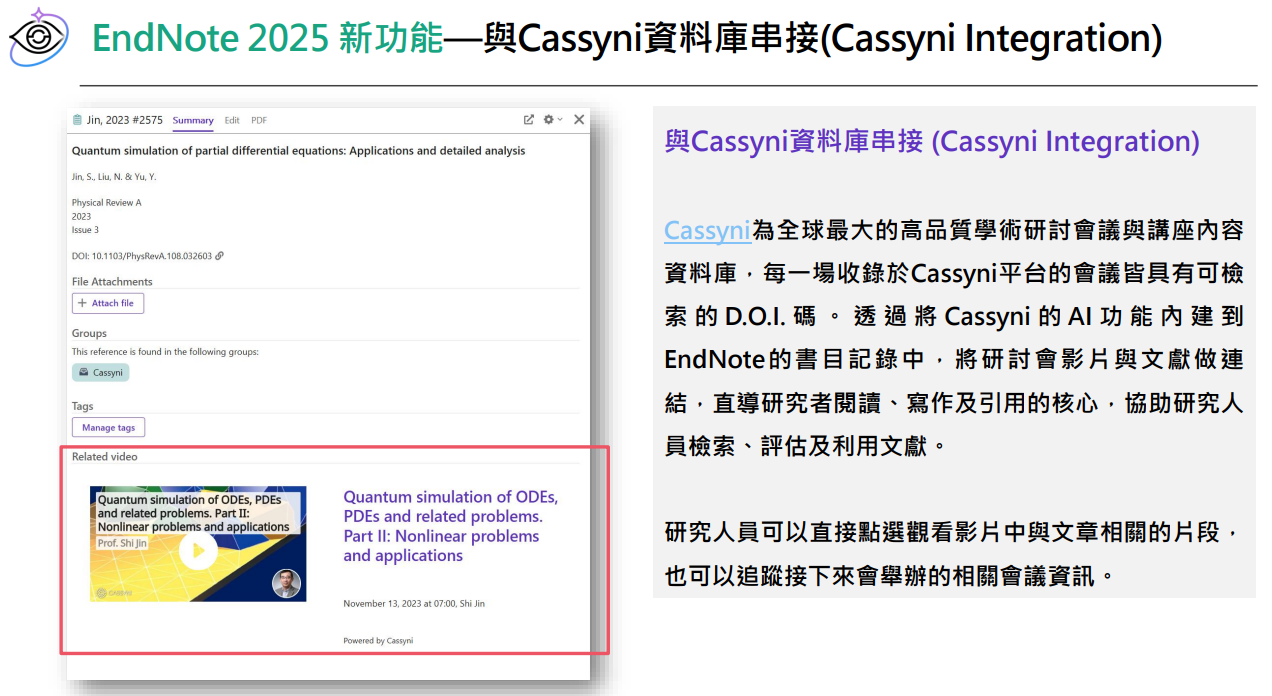Toggle open the Edit view of the record
Screen dimensions: 1272x696
point(232,120)
